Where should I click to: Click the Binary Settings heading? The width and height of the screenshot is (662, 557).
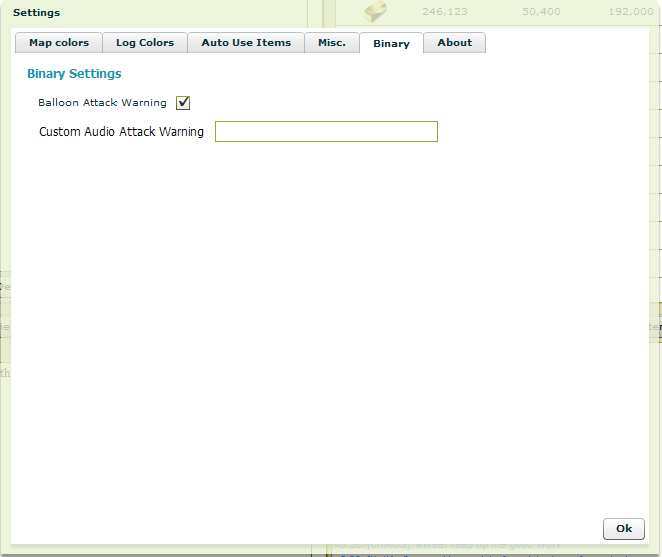74,74
